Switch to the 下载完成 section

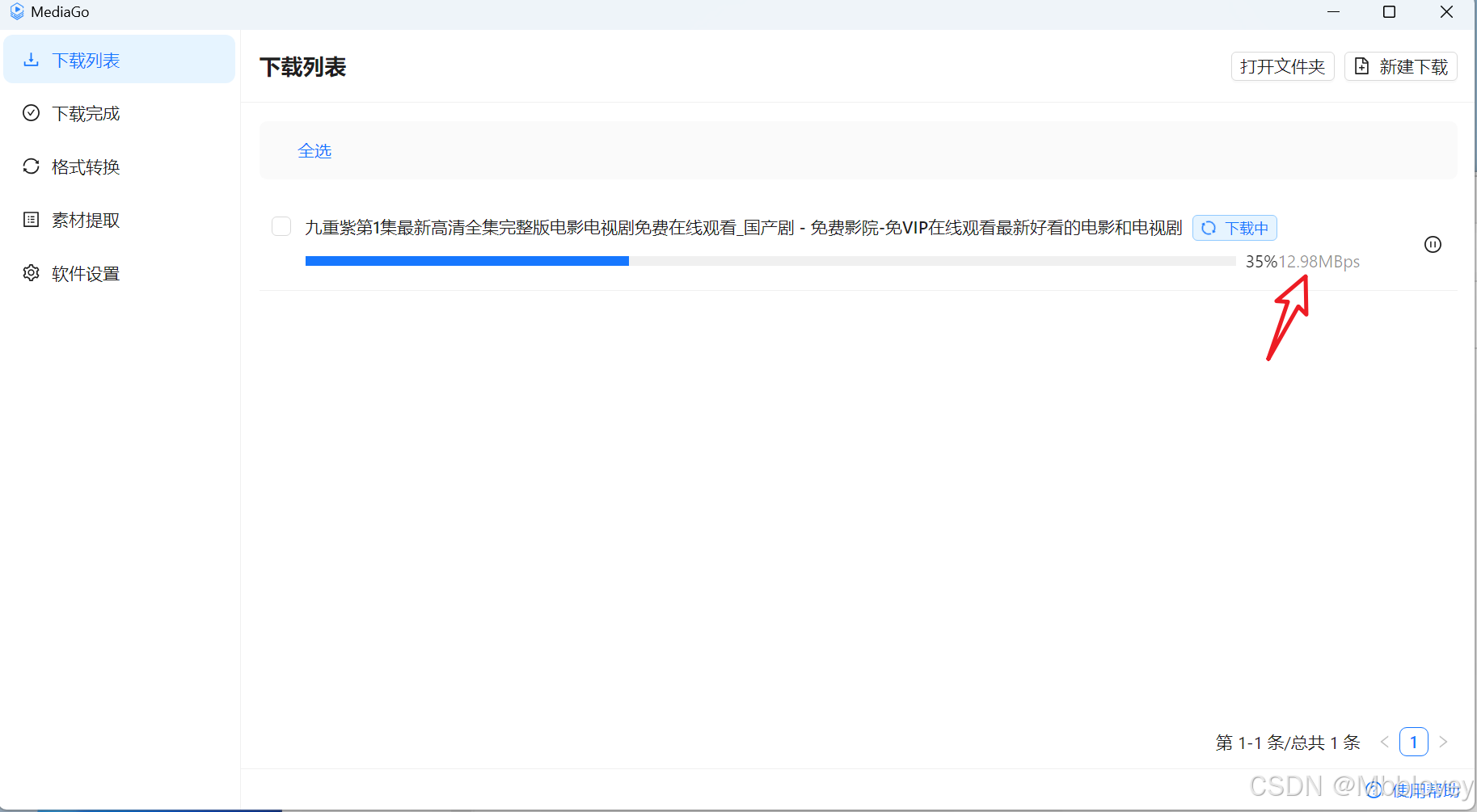(x=119, y=113)
